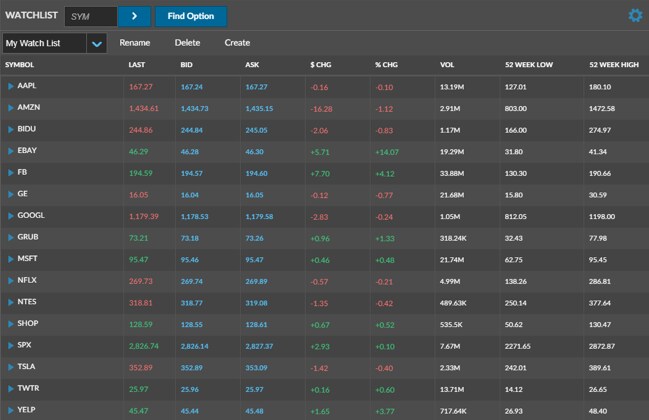The height and width of the screenshot is (420, 649).
Task: Sort by VOL column header
Action: click(447, 65)
